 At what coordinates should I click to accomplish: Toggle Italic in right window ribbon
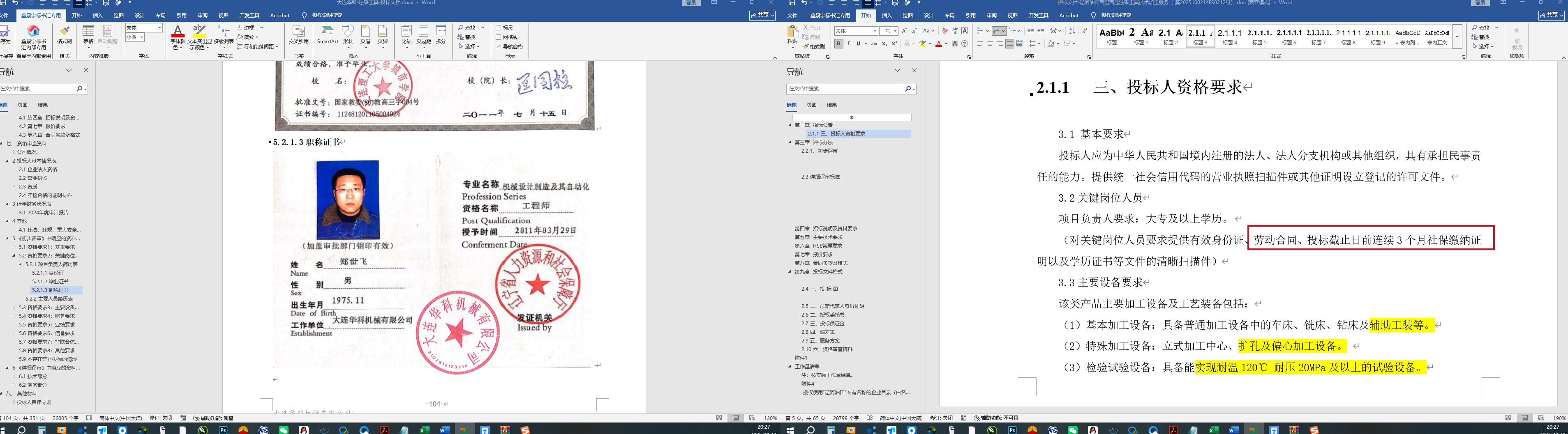[x=848, y=44]
